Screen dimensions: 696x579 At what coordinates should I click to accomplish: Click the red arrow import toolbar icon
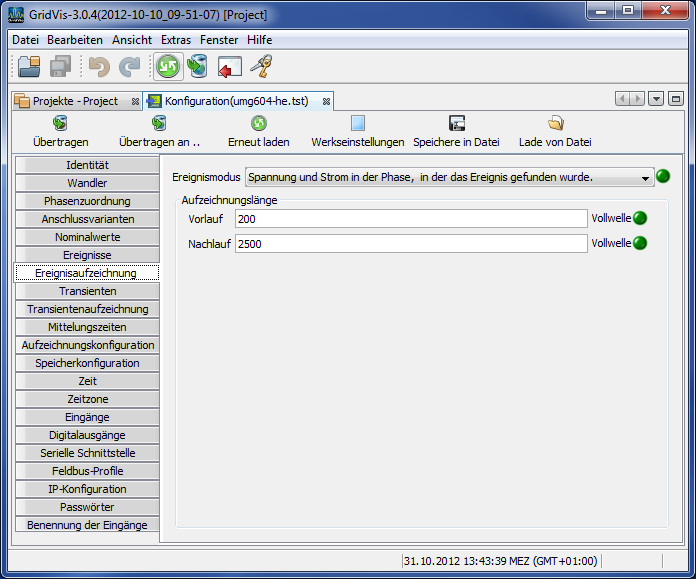229,67
